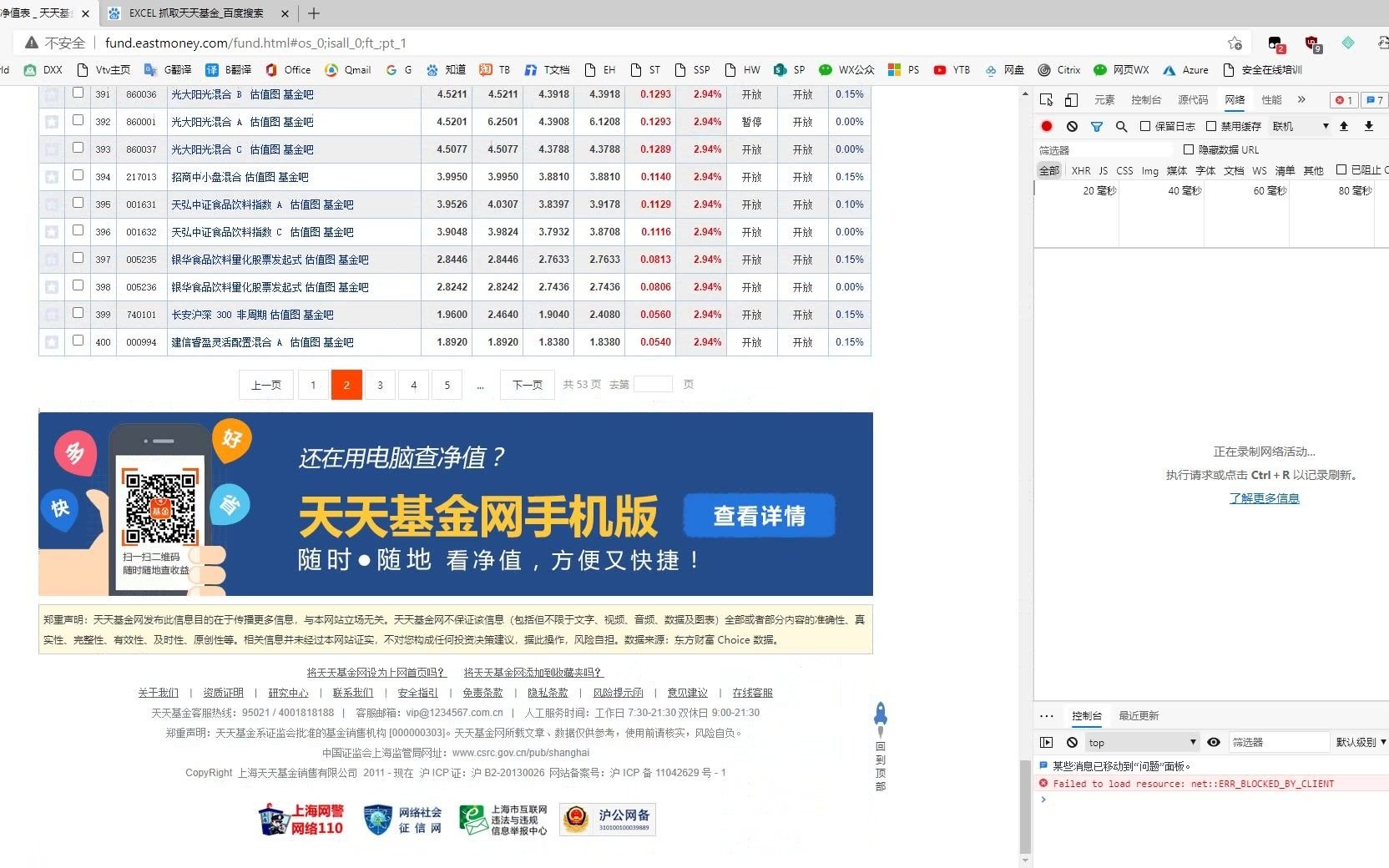Open a new browser tab with plus icon

pos(314,13)
